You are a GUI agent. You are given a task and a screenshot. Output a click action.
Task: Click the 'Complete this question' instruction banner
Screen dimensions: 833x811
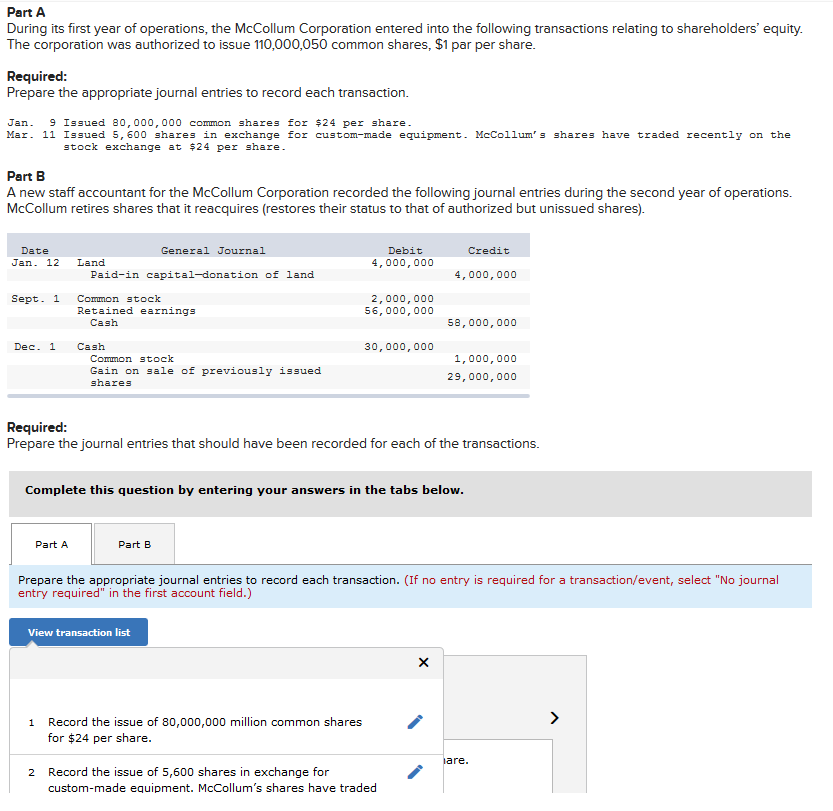(x=410, y=494)
